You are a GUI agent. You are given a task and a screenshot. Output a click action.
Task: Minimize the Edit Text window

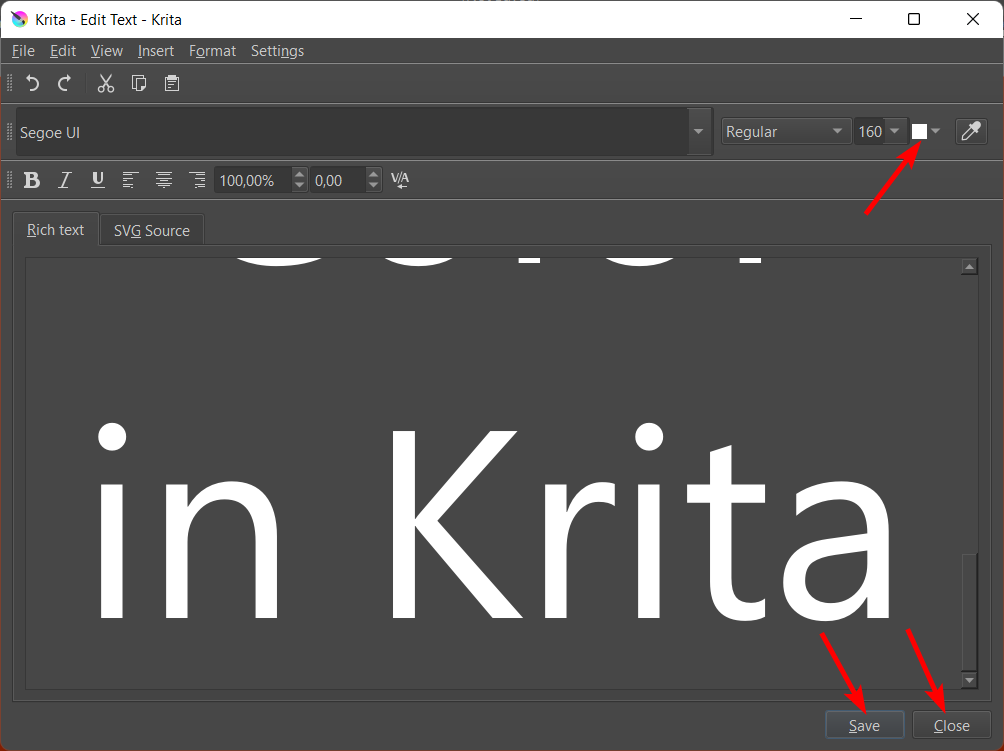pos(856,19)
